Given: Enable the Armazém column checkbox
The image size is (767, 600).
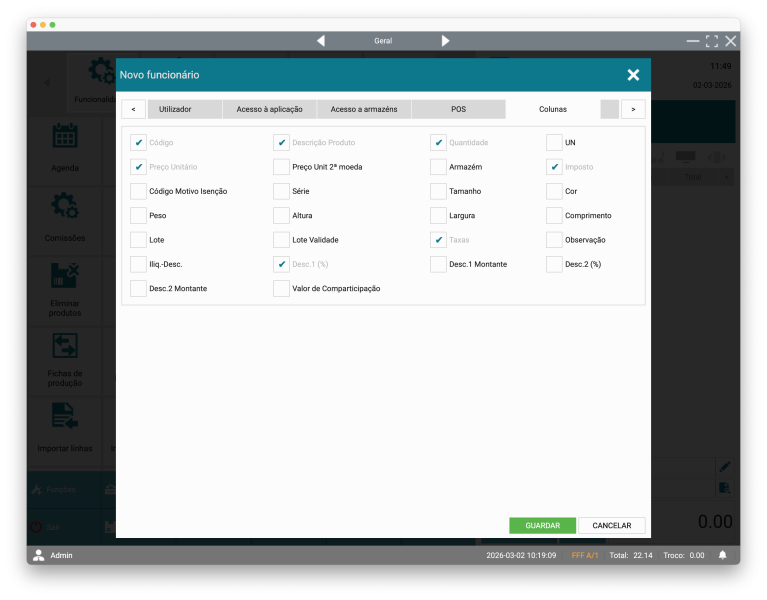Looking at the screenshot, I should (438, 167).
